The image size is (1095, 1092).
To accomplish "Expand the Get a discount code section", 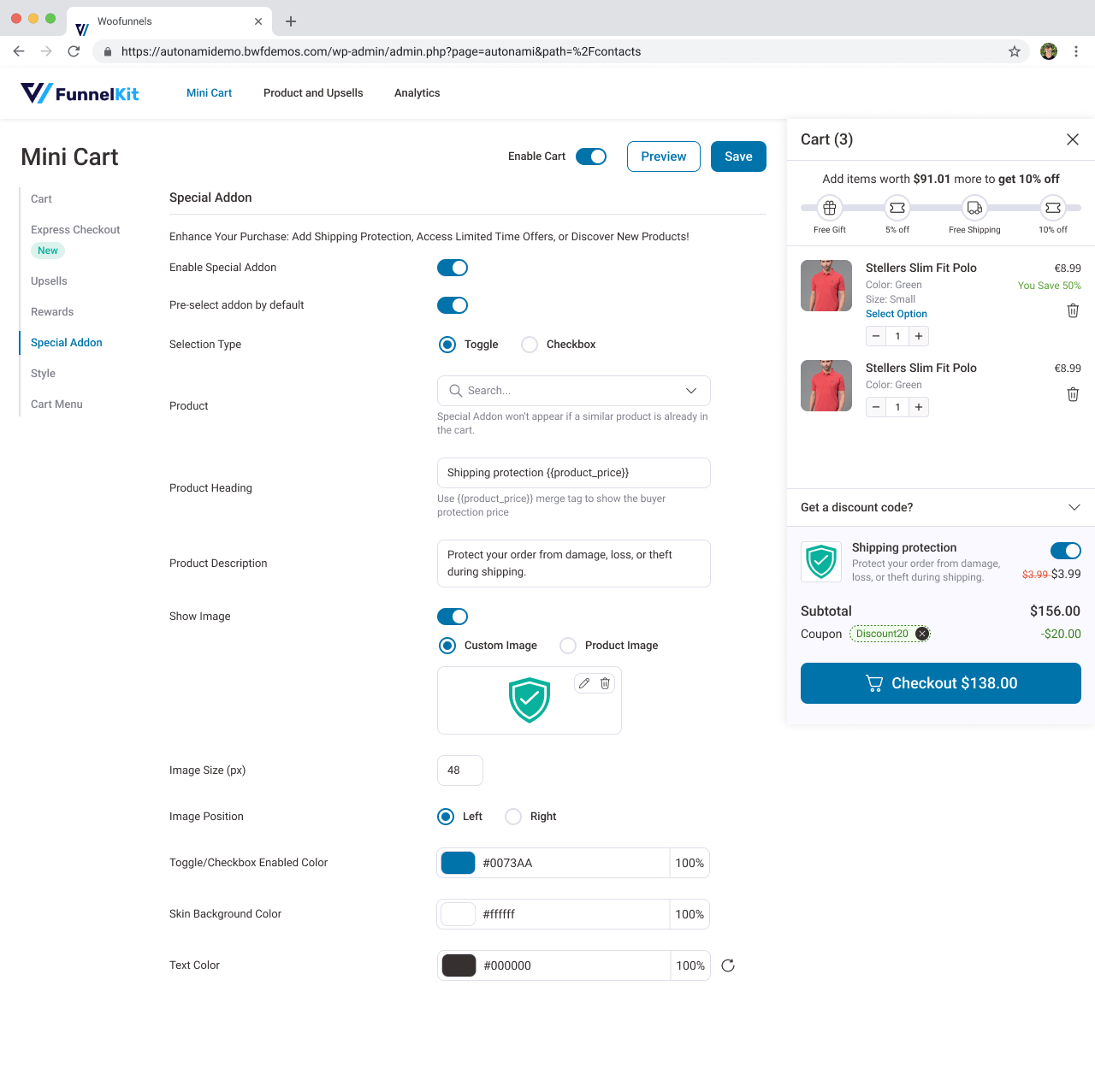I will click(1074, 507).
